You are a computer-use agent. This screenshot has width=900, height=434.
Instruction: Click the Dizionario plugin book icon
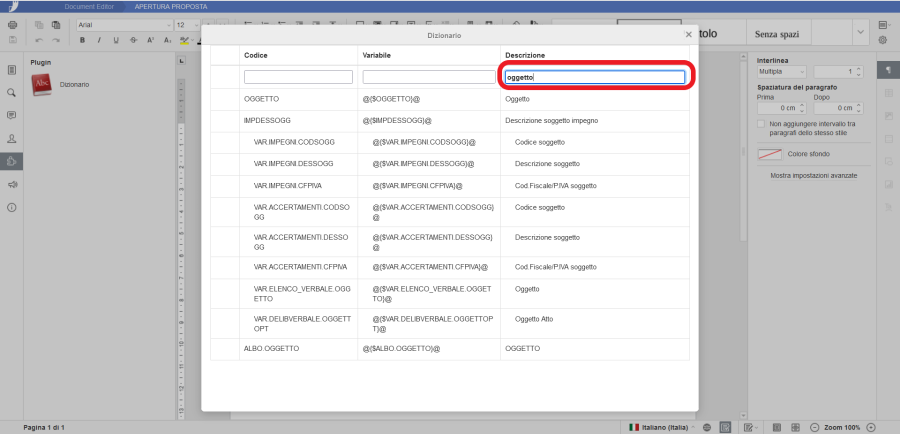pos(42,86)
